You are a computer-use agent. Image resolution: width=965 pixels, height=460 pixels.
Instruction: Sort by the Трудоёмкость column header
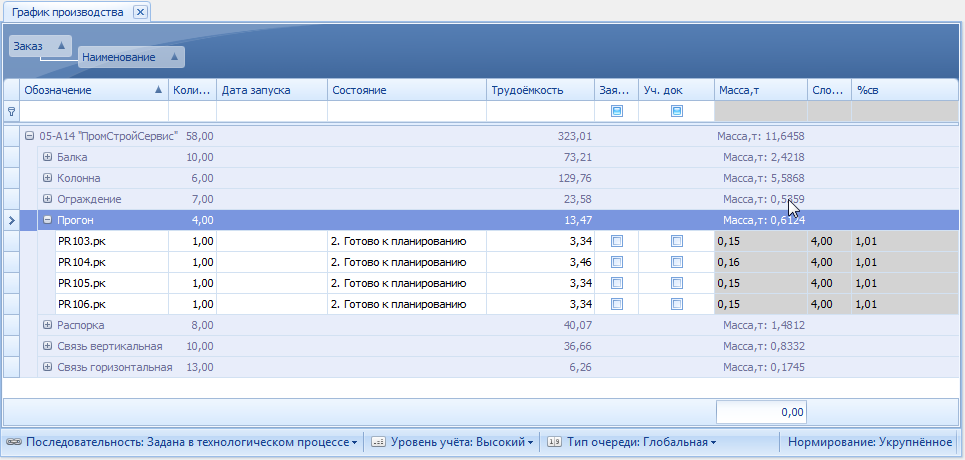540,90
